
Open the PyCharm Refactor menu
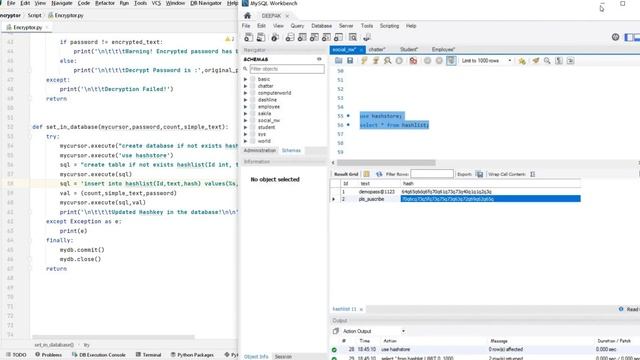105,3
